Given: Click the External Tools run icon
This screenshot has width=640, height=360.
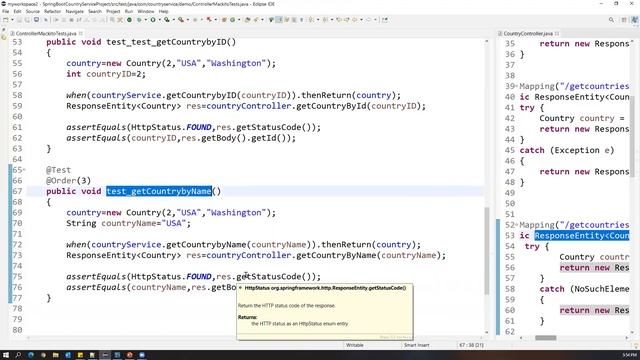Looking at the screenshot, I should 181,20.
